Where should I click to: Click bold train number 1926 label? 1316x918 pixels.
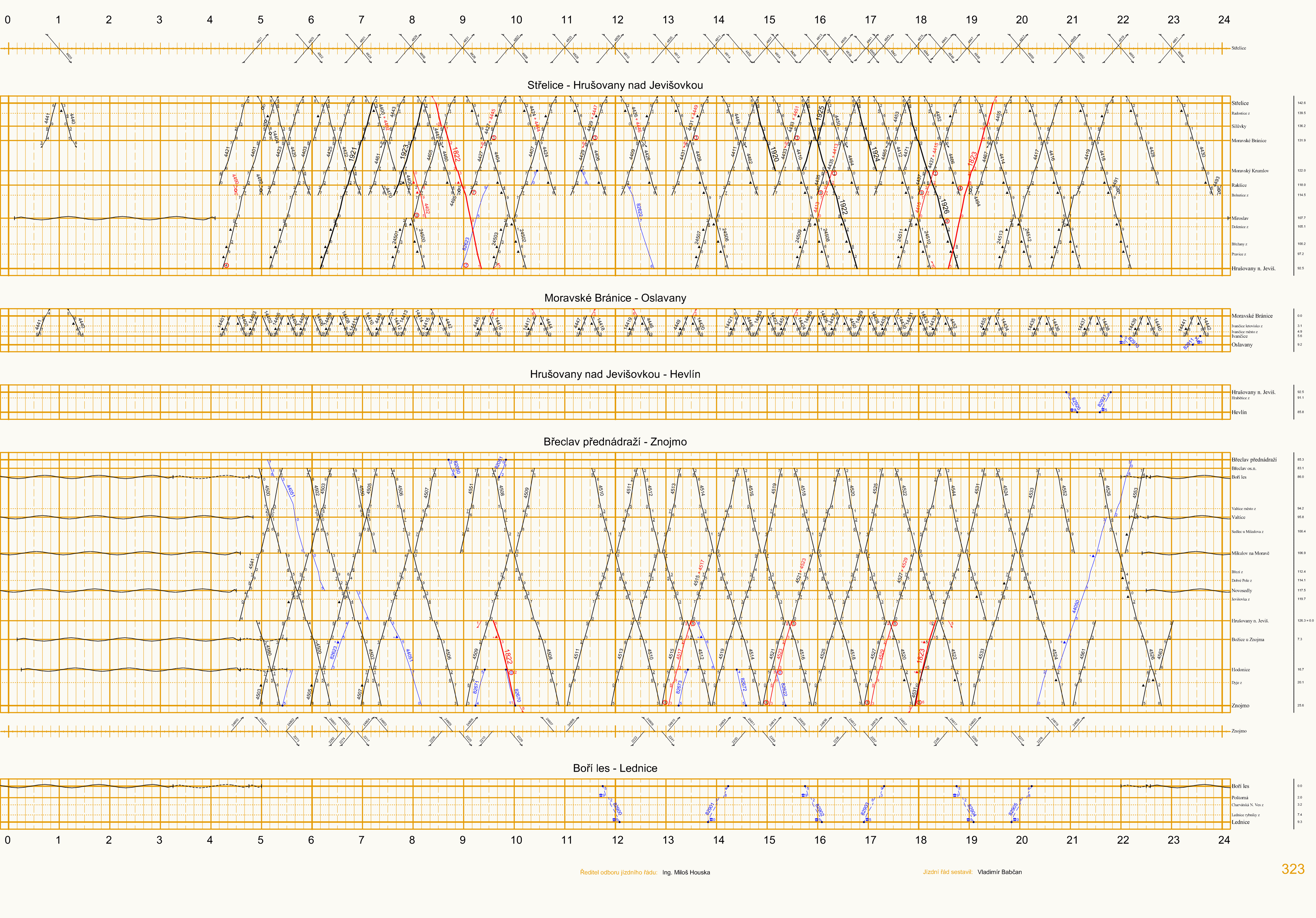945,206
